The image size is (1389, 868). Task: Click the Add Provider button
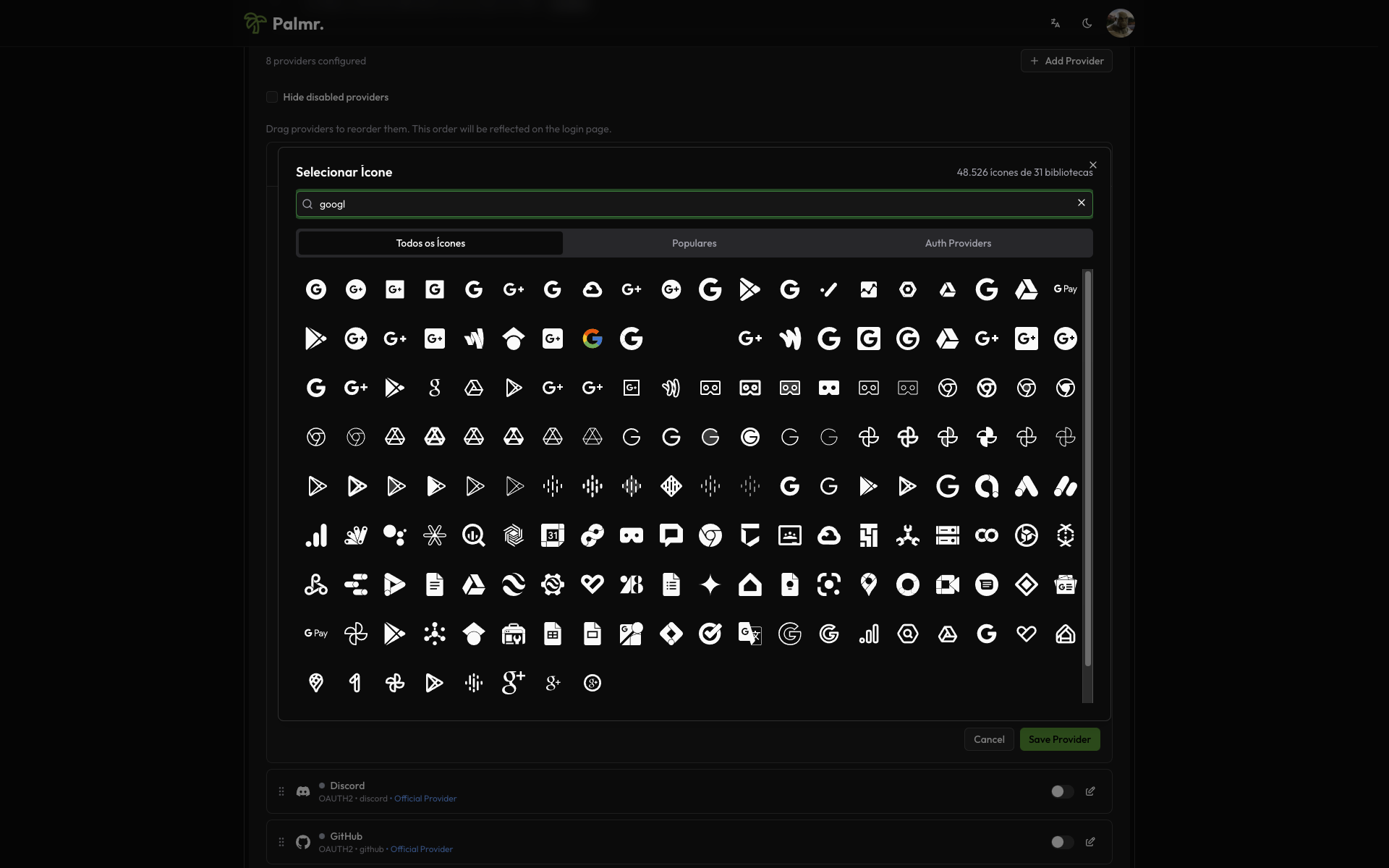click(1066, 61)
